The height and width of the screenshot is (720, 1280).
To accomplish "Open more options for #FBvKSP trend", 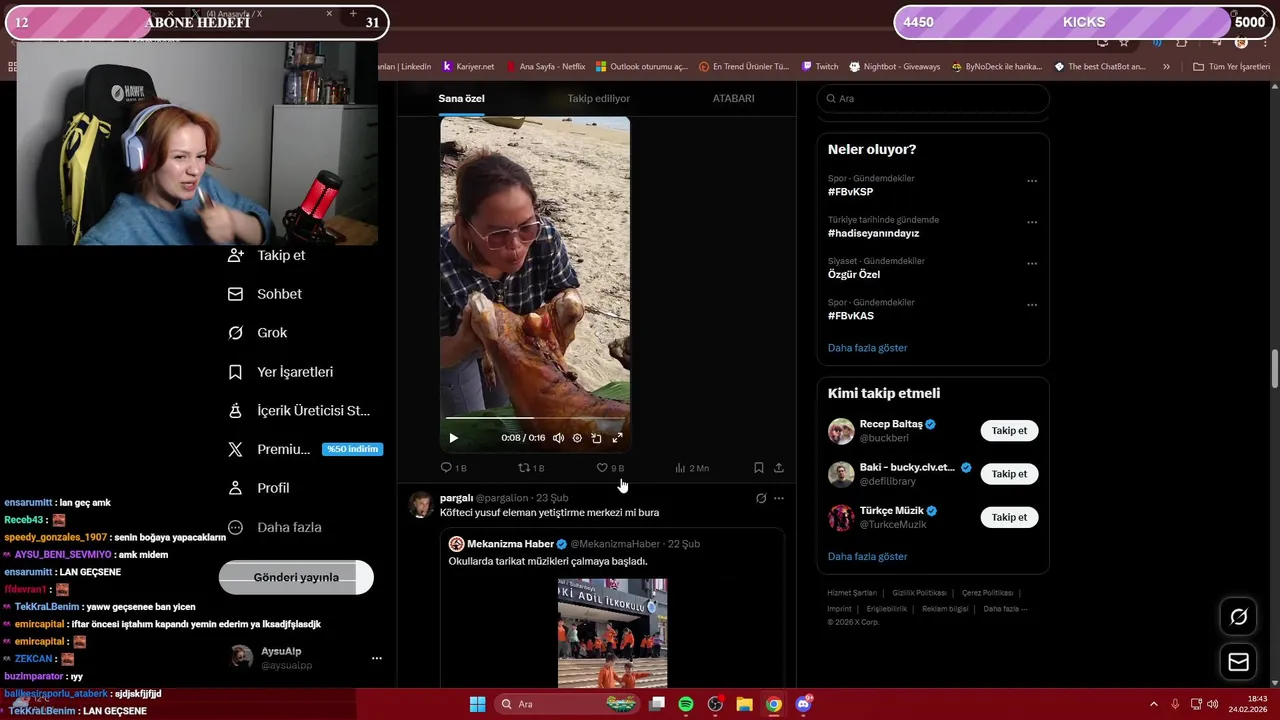I will click(x=1032, y=181).
